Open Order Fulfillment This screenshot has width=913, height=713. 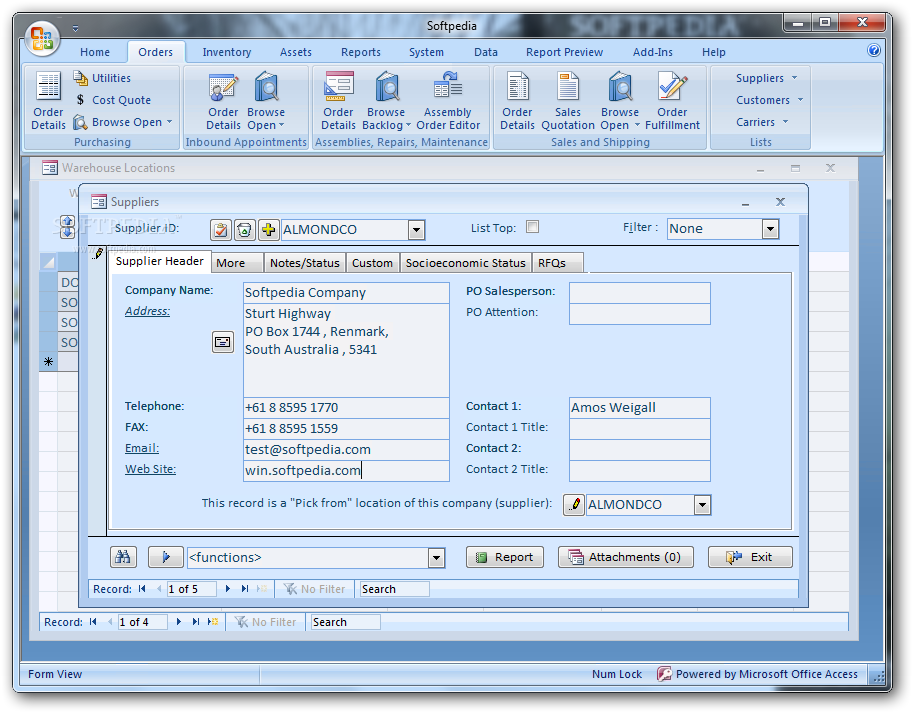[672, 101]
